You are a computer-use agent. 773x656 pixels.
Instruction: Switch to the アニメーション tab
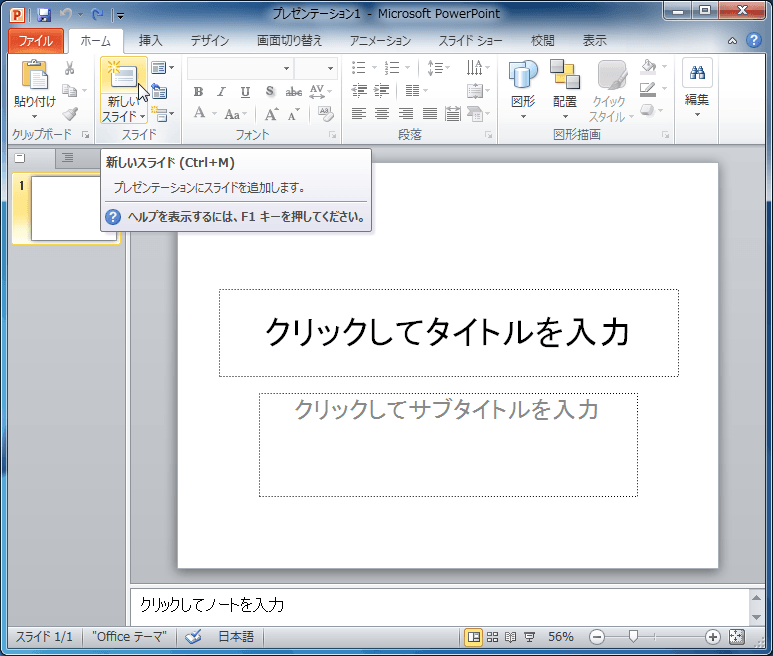[380, 41]
